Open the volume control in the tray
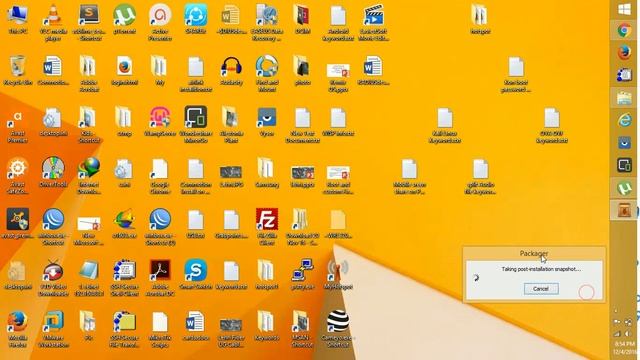The image size is (640, 360). click(x=628, y=334)
